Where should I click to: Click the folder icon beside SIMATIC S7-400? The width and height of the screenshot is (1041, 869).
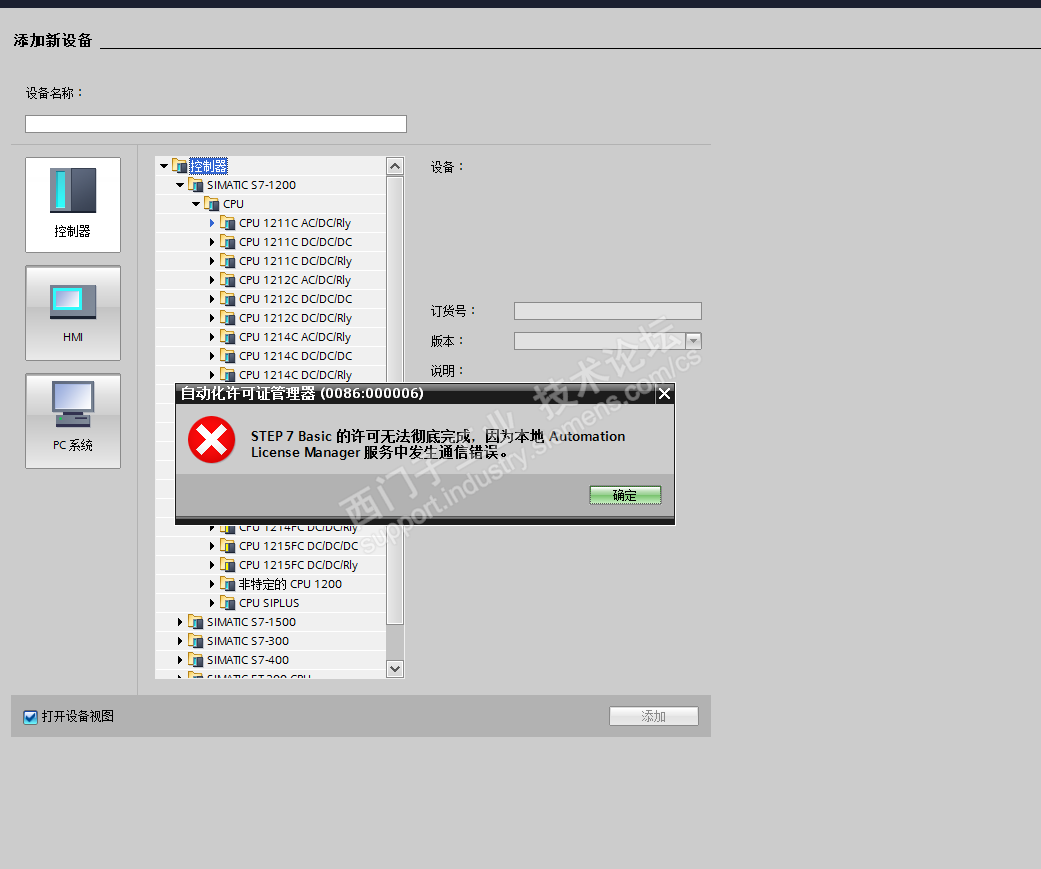(x=195, y=660)
